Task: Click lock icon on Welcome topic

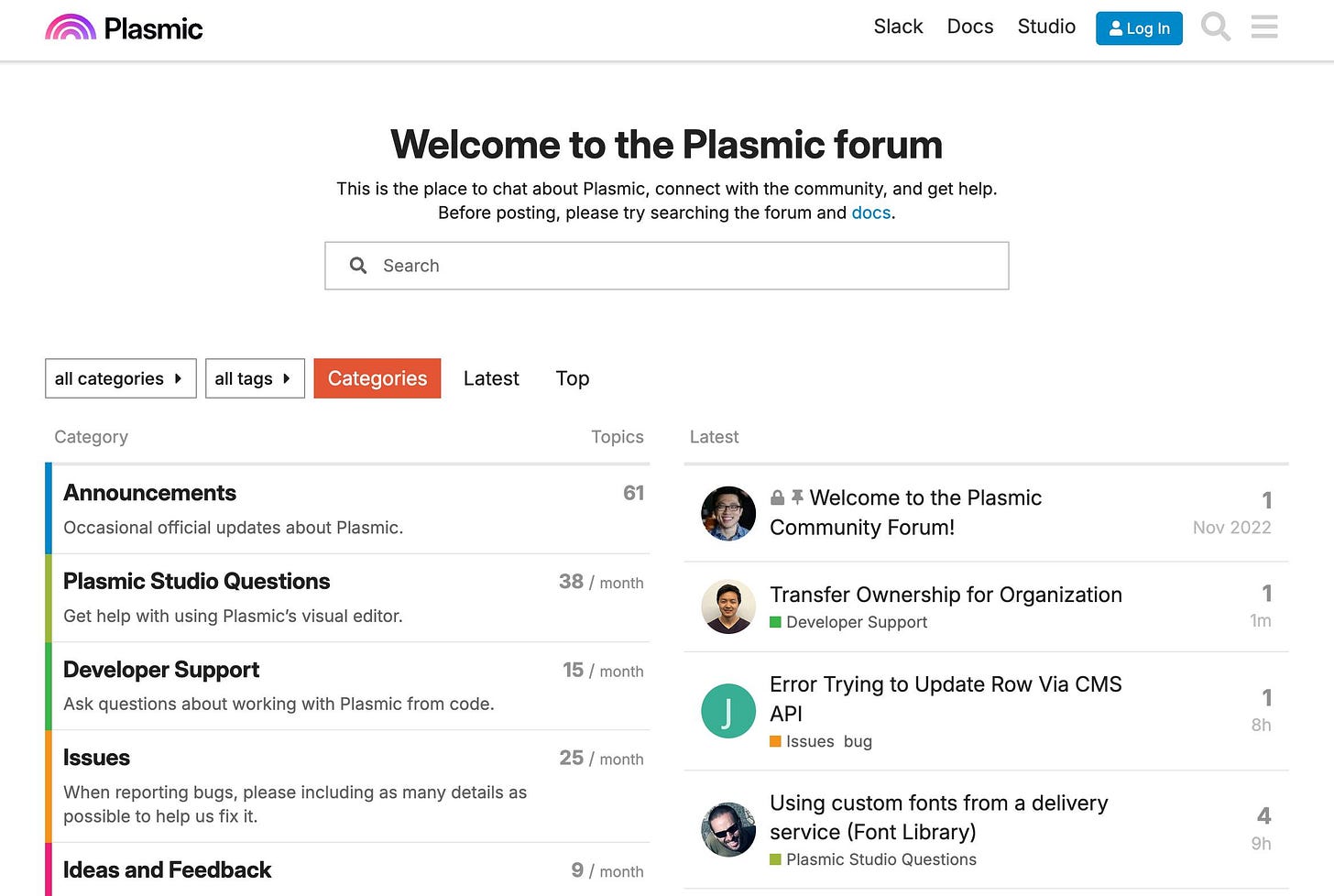Action: coord(778,497)
